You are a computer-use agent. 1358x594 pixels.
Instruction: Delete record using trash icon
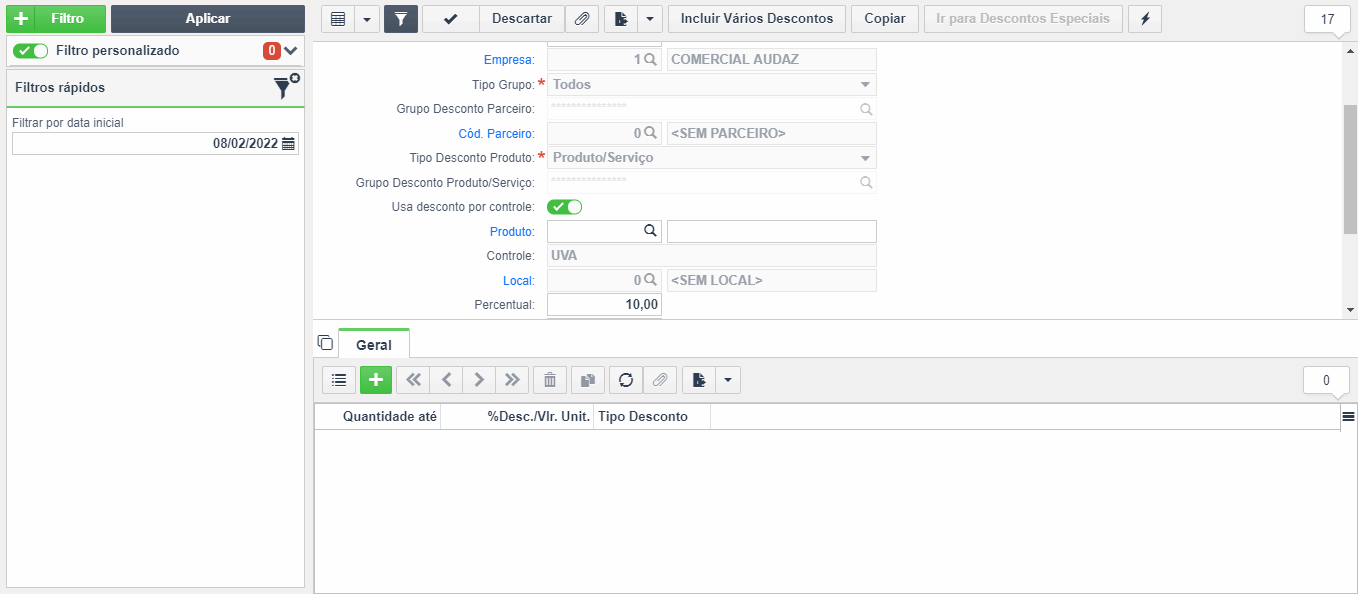550,380
